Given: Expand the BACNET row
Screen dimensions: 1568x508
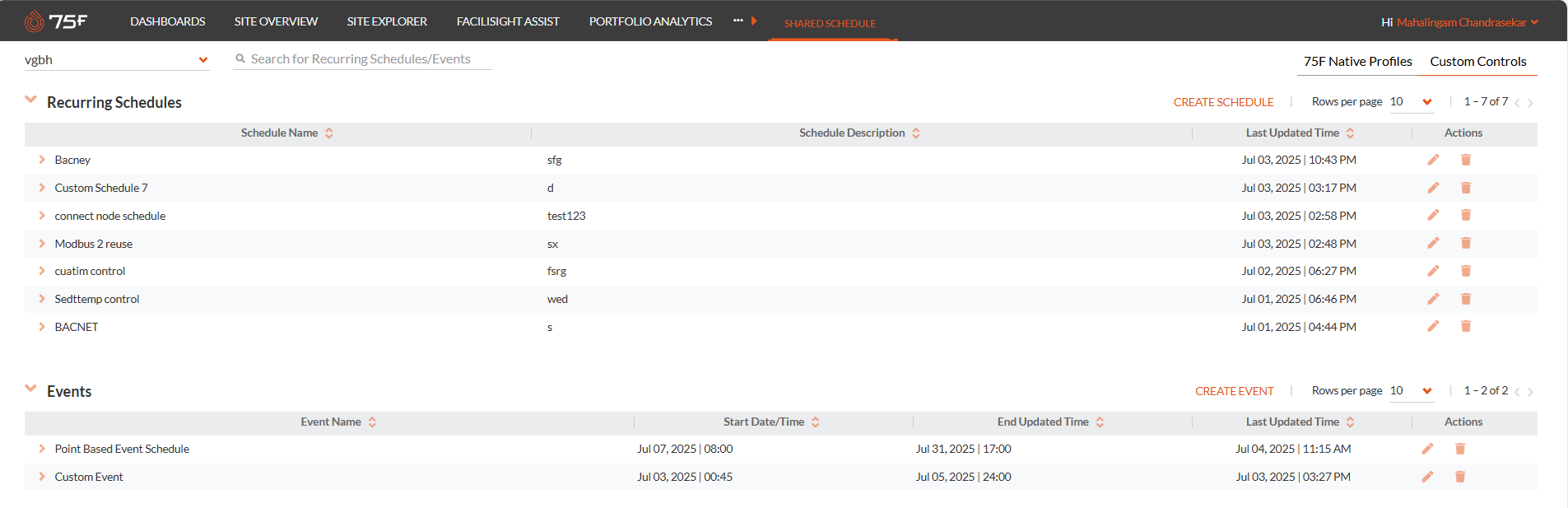Looking at the screenshot, I should pos(42,327).
